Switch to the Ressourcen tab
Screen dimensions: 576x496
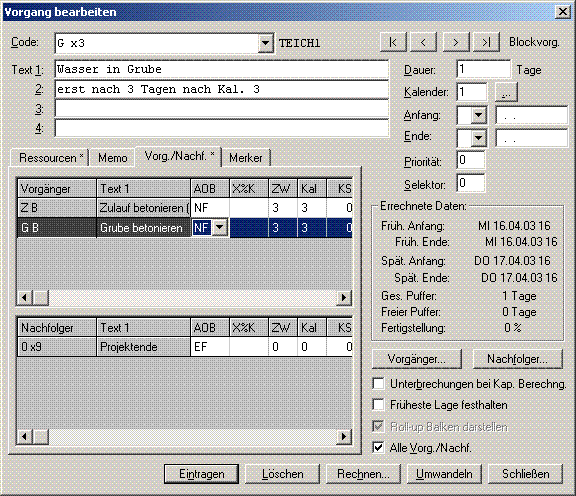pos(50,158)
